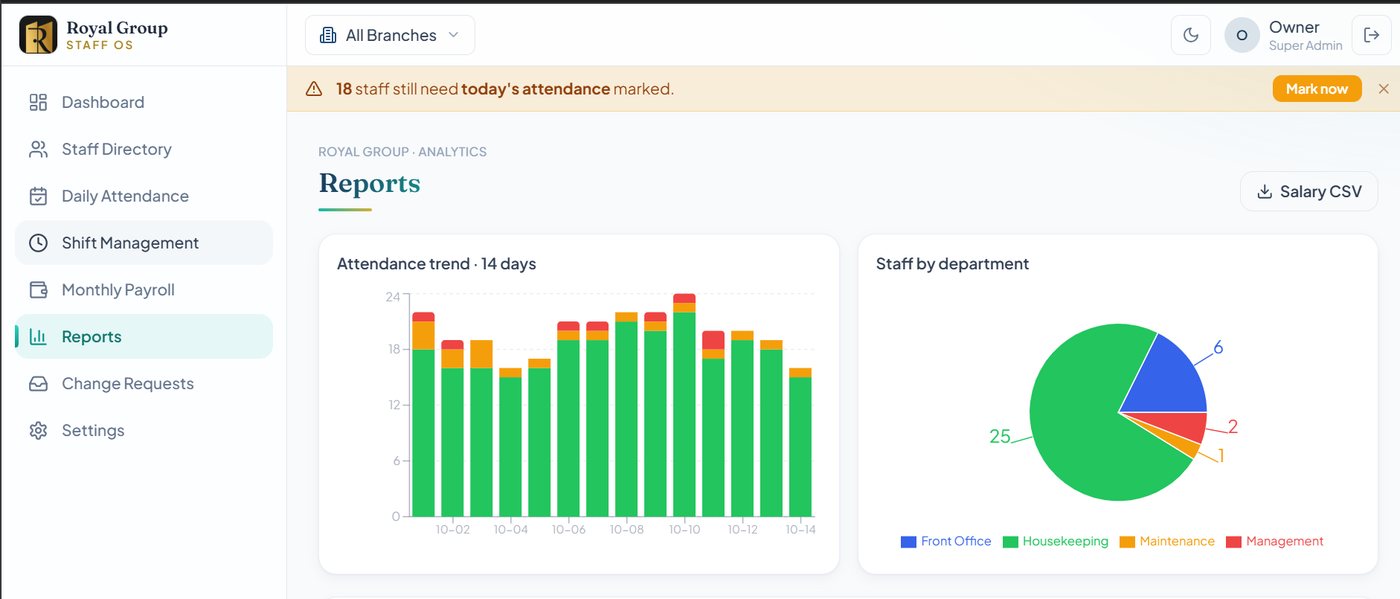Click the pie label value 25
Viewport: 1400px width, 599px height.
click(x=1000, y=436)
